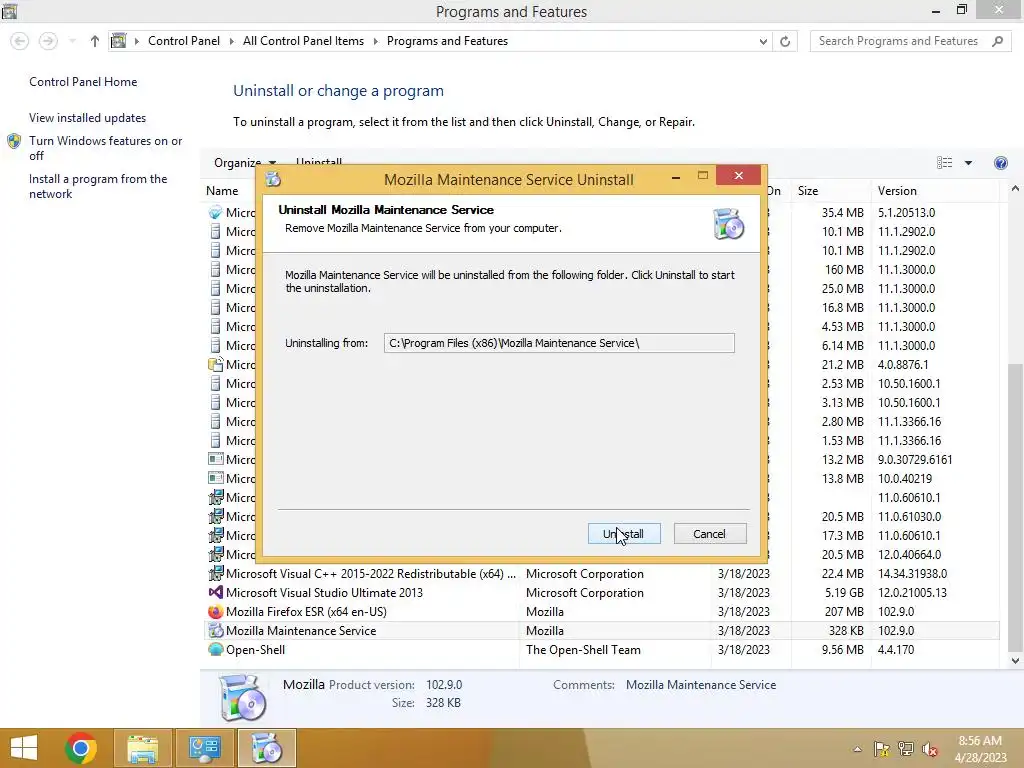Image resolution: width=1024 pixels, height=768 pixels.
Task: Open Organize menu in Programs and Features
Action: point(244,163)
